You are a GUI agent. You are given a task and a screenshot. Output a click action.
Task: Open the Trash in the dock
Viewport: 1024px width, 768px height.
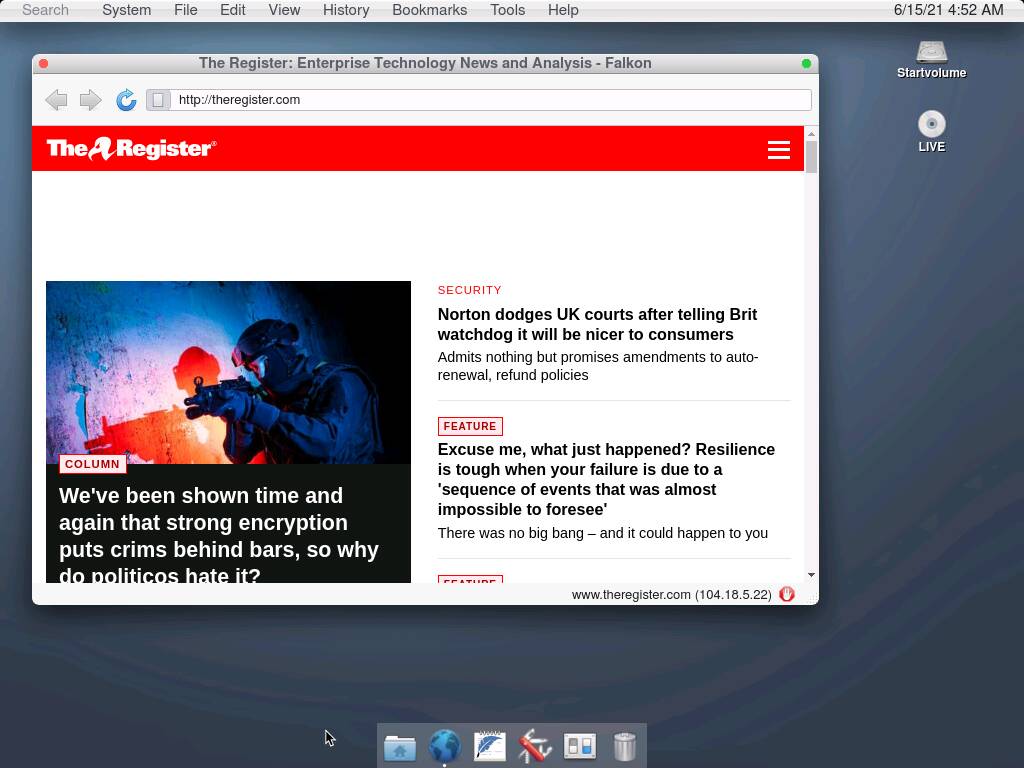click(625, 746)
